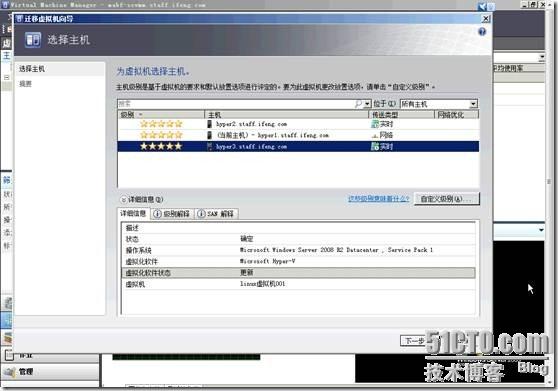
Task: Select the 虚拟化软件状态 detail row
Action: (x=298, y=273)
